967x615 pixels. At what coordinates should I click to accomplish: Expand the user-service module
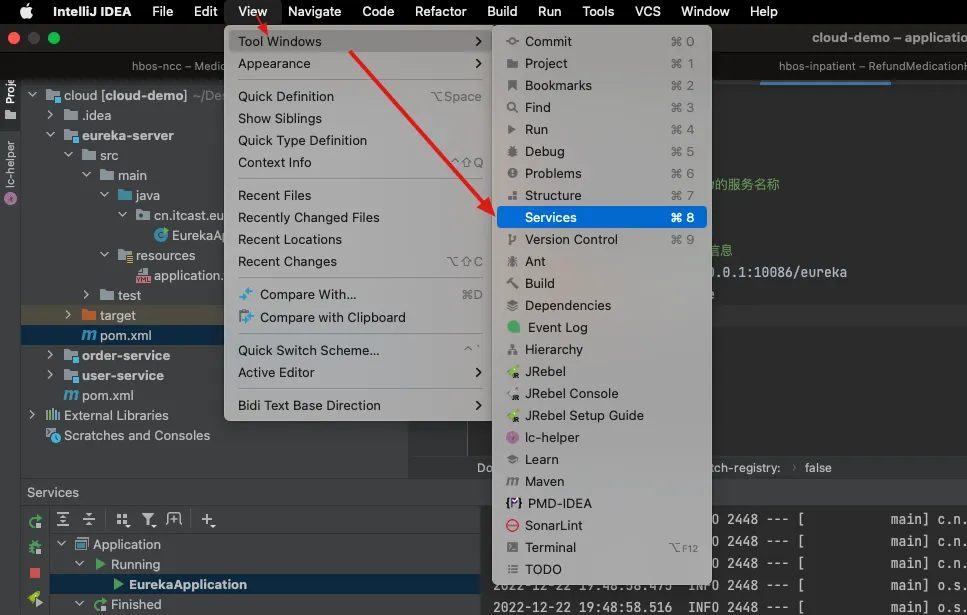click(51, 375)
